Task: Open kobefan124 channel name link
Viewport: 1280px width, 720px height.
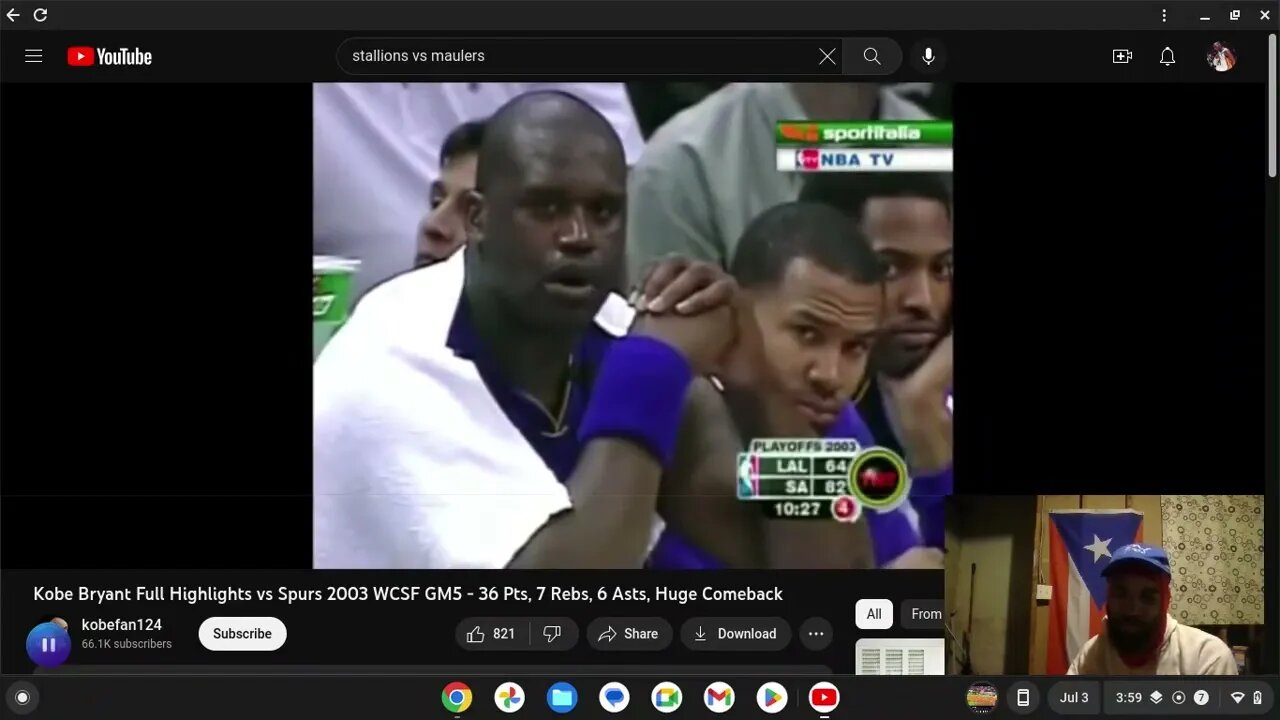Action: click(122, 625)
